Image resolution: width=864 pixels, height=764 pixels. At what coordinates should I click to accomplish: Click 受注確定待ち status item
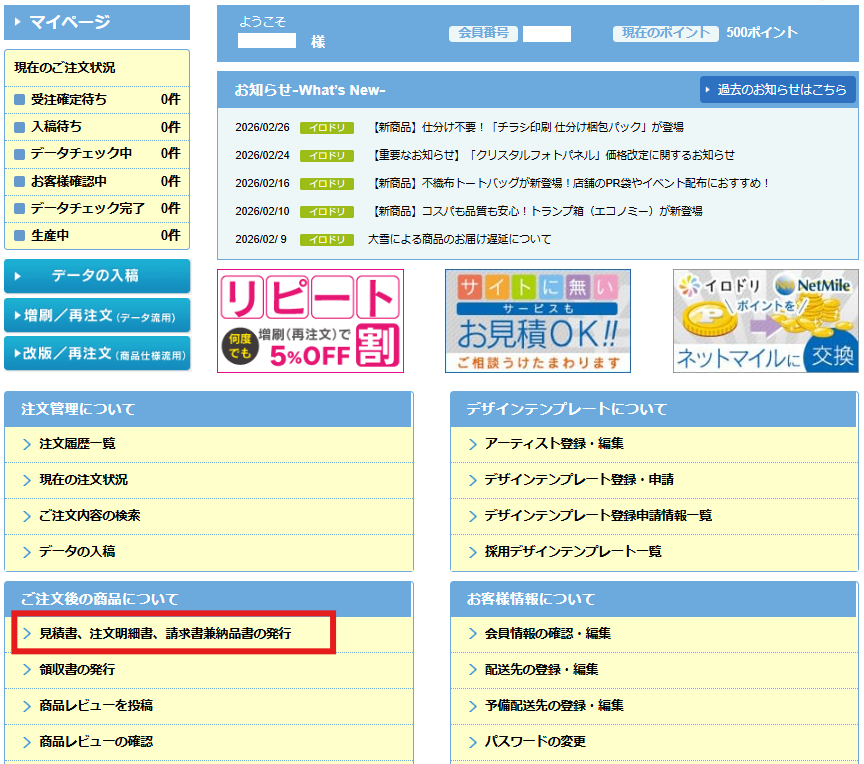69,100
